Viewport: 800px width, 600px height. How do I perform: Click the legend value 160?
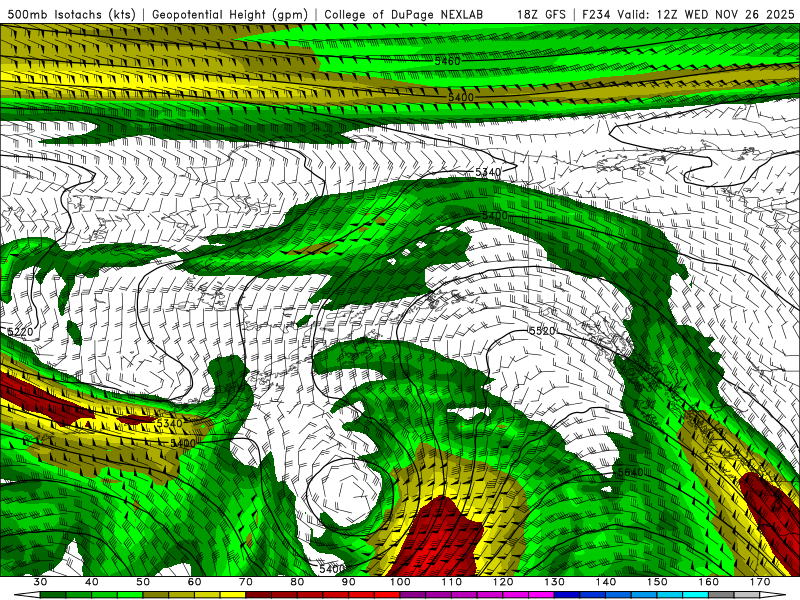click(x=709, y=582)
